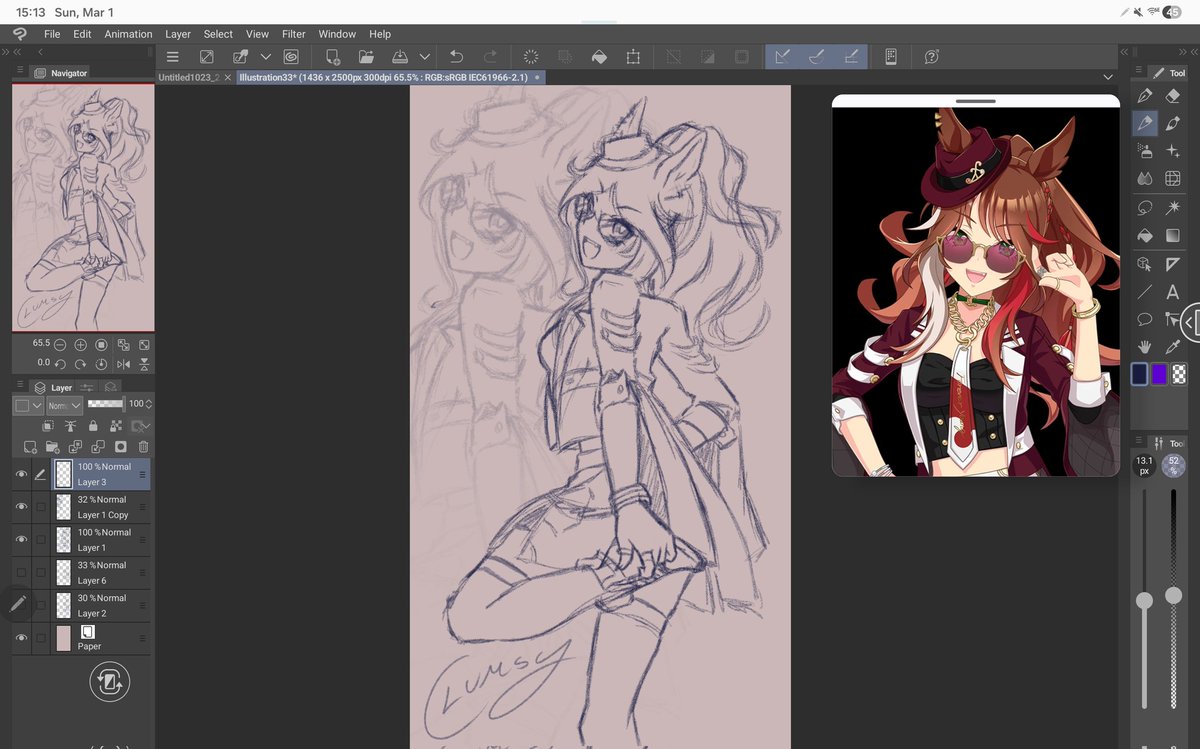Click zoom out minus button in Navigator
Image resolution: width=1200 pixels, height=749 pixels.
point(60,344)
